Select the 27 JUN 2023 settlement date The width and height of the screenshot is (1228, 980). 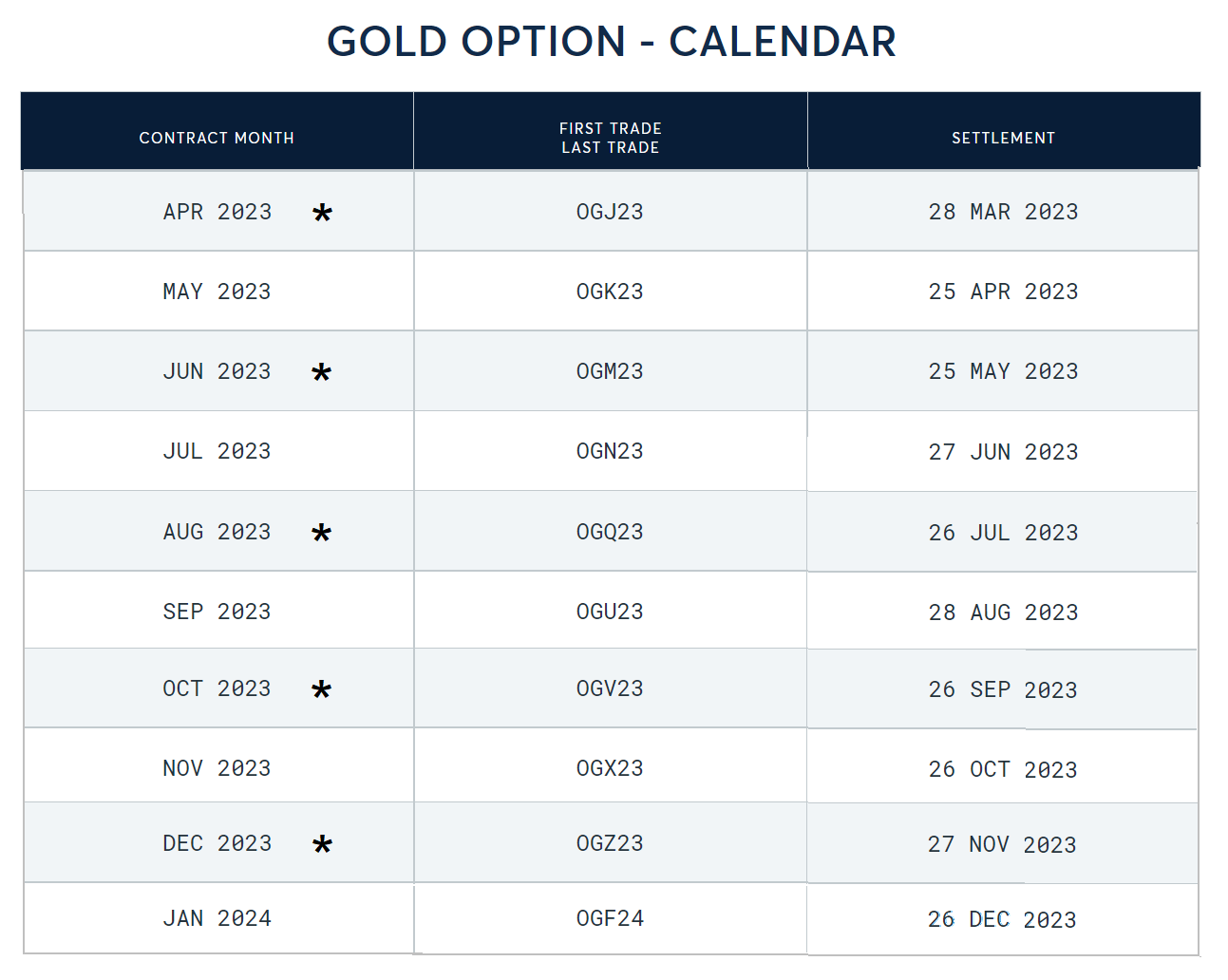click(x=1003, y=452)
